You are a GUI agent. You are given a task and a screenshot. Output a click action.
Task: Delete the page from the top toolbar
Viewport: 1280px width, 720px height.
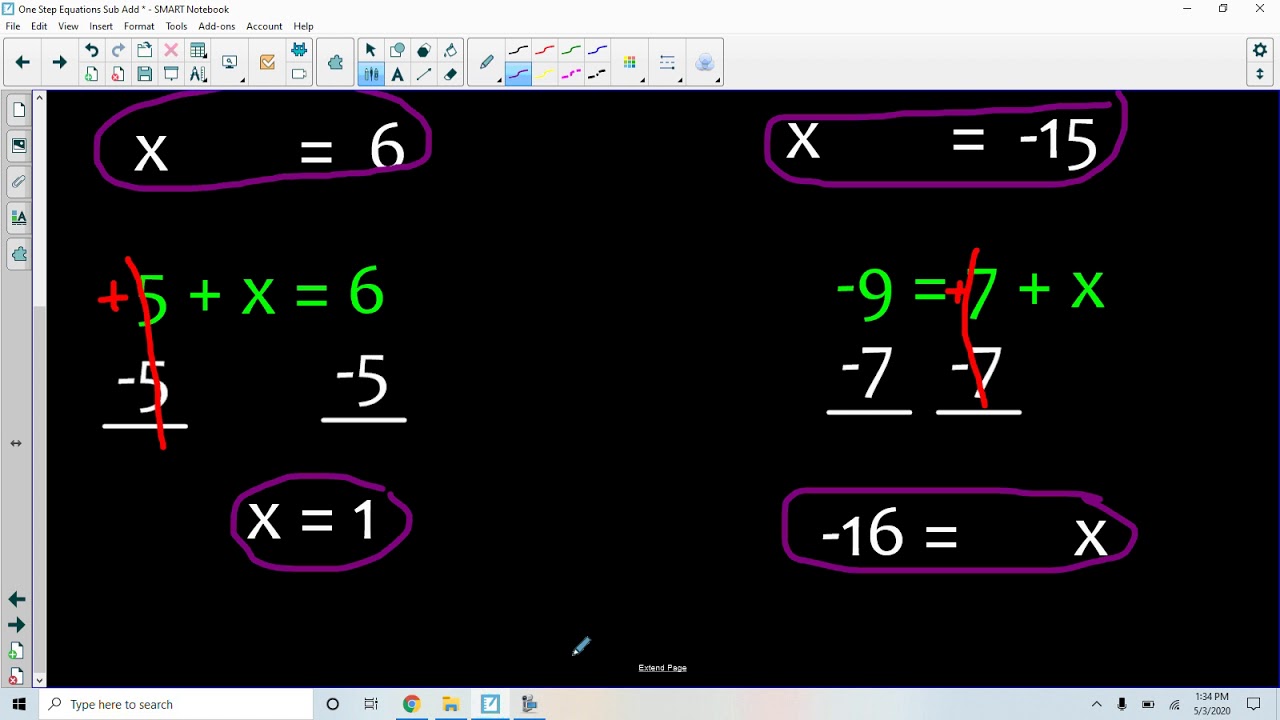click(x=118, y=74)
